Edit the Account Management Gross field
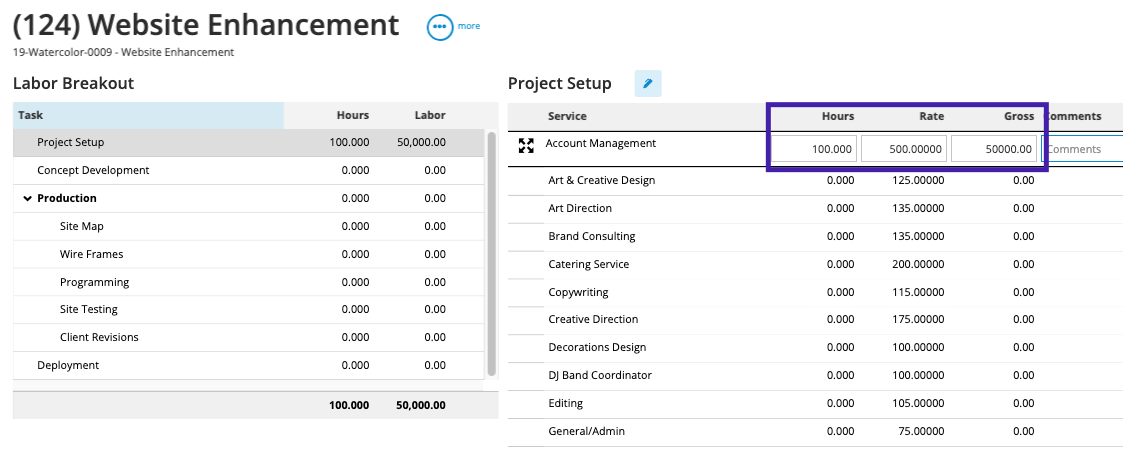Viewport: 1123px width, 452px height. [993, 149]
